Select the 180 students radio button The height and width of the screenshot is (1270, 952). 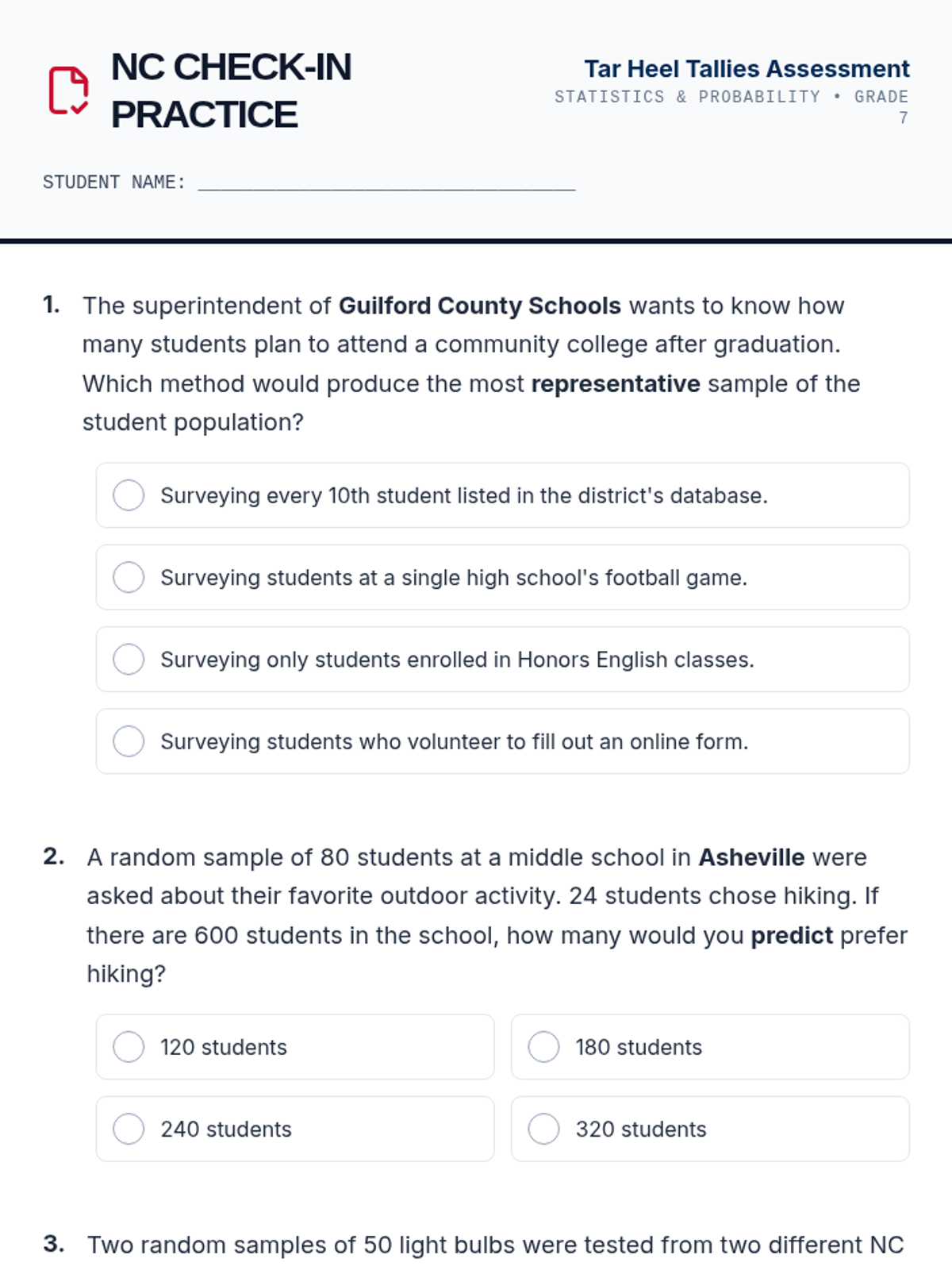[x=543, y=1047]
